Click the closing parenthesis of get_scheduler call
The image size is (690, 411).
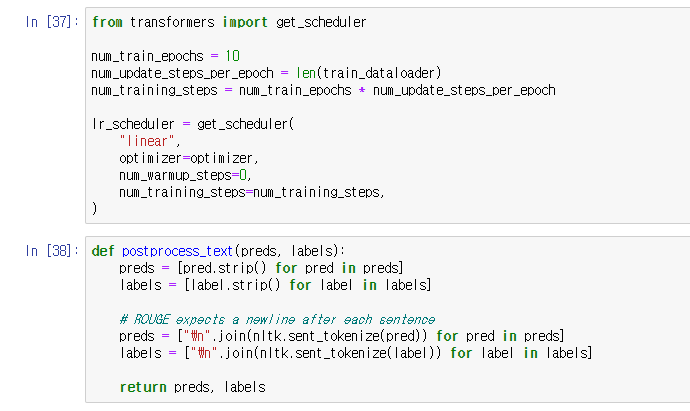pos(94,208)
